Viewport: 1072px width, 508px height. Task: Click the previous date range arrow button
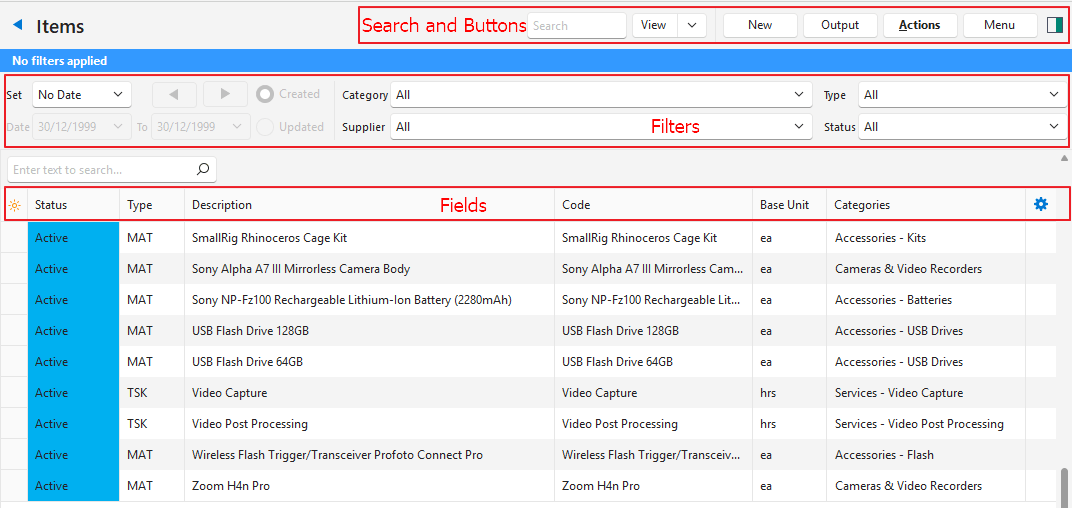(174, 94)
